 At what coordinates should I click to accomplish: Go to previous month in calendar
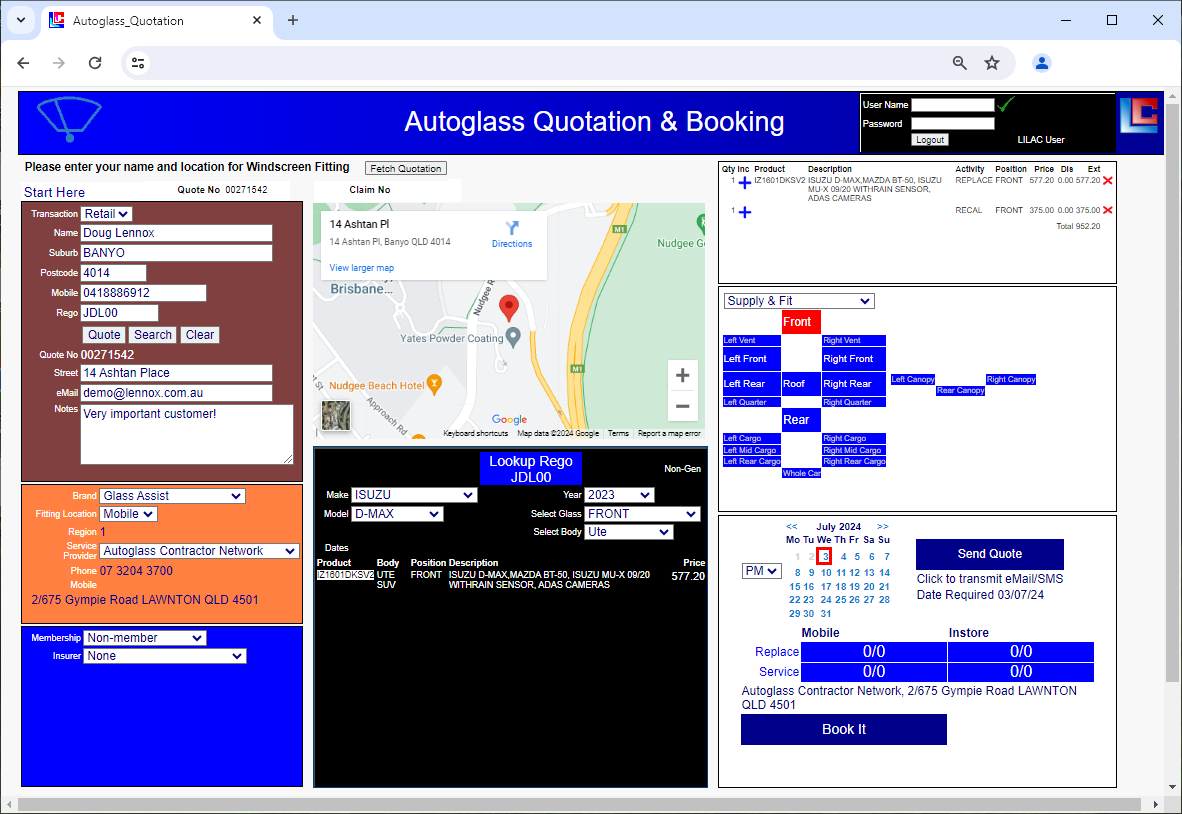pyautogui.click(x=792, y=527)
